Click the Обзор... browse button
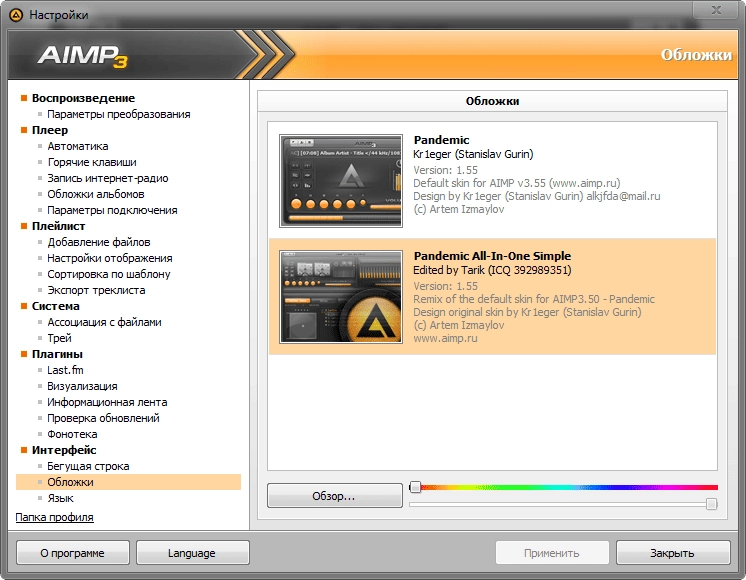746x580 pixels. tap(334, 496)
